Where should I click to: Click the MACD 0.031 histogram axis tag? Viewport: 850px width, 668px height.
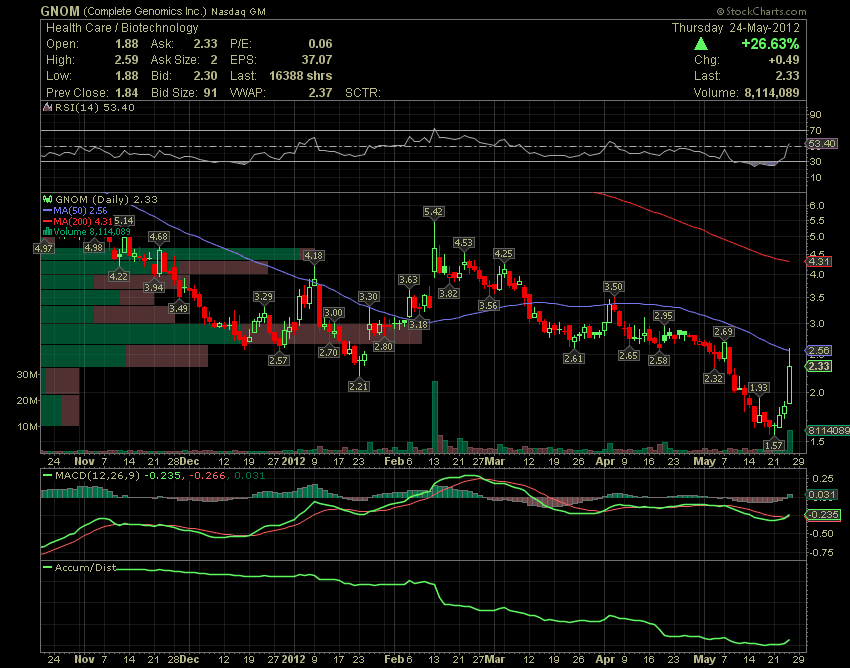coord(822,494)
